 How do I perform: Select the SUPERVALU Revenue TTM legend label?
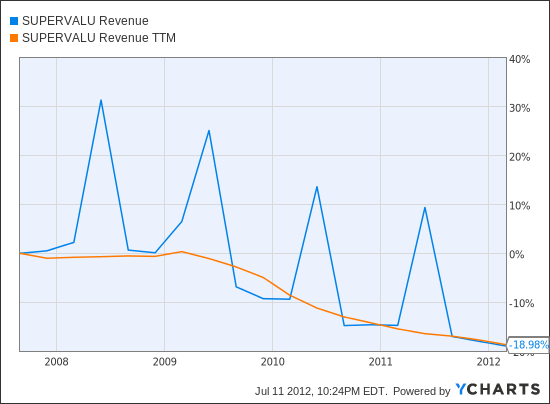click(99, 38)
